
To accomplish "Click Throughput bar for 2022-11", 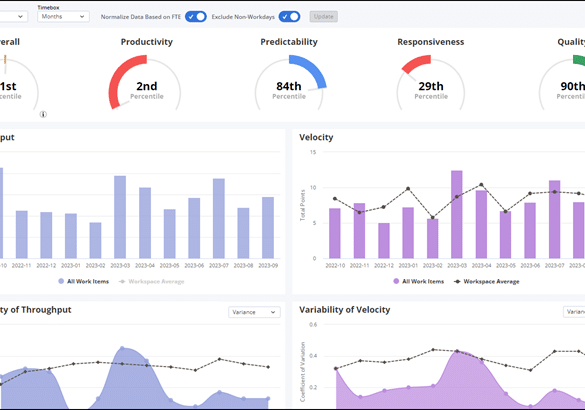I will tap(21, 235).
